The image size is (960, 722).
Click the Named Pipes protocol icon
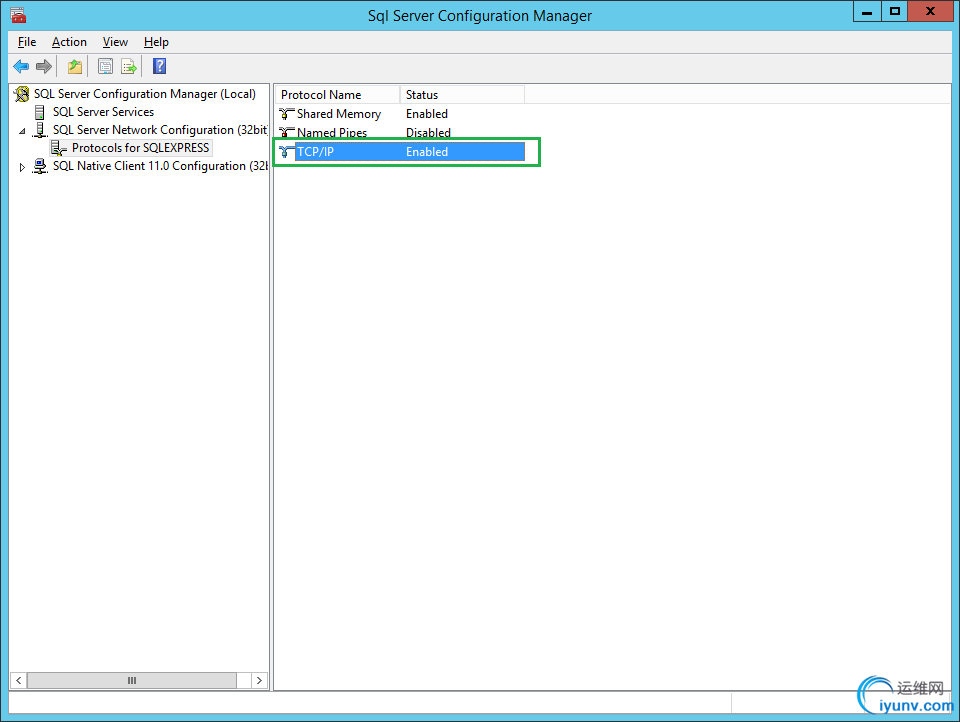coord(287,132)
